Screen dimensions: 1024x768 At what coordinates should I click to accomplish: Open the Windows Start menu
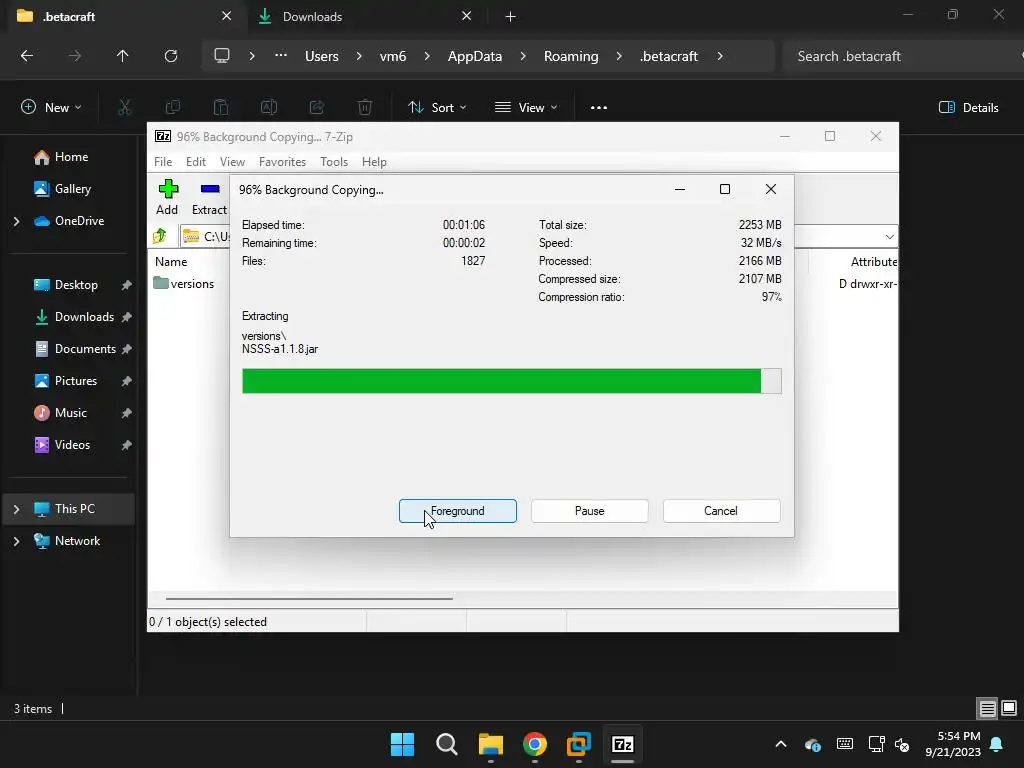pos(402,744)
